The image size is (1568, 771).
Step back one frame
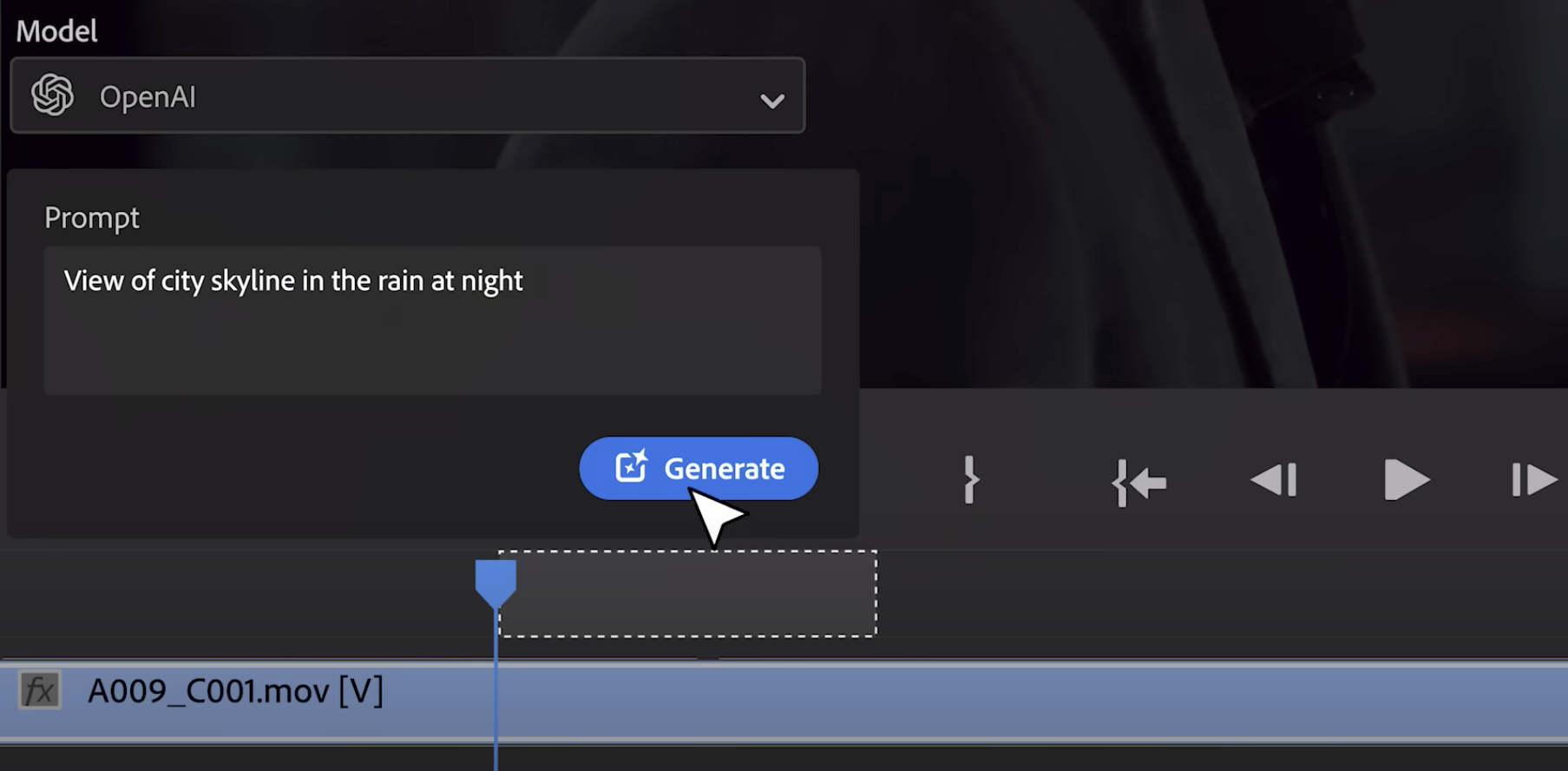[x=1274, y=480]
